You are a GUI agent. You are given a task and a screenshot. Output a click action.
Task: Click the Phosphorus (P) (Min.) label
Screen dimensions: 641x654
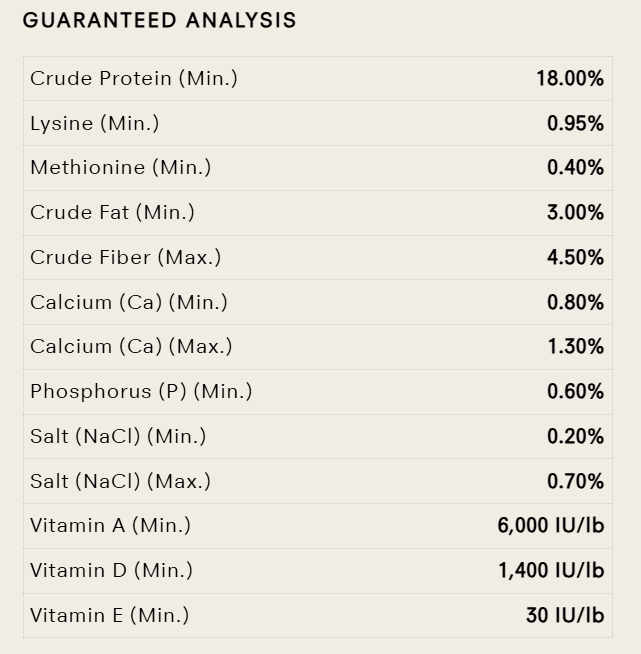[x=141, y=391]
